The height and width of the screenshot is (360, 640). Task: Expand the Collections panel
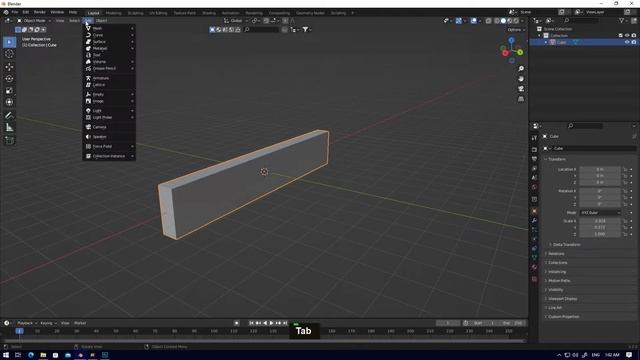click(x=558, y=262)
